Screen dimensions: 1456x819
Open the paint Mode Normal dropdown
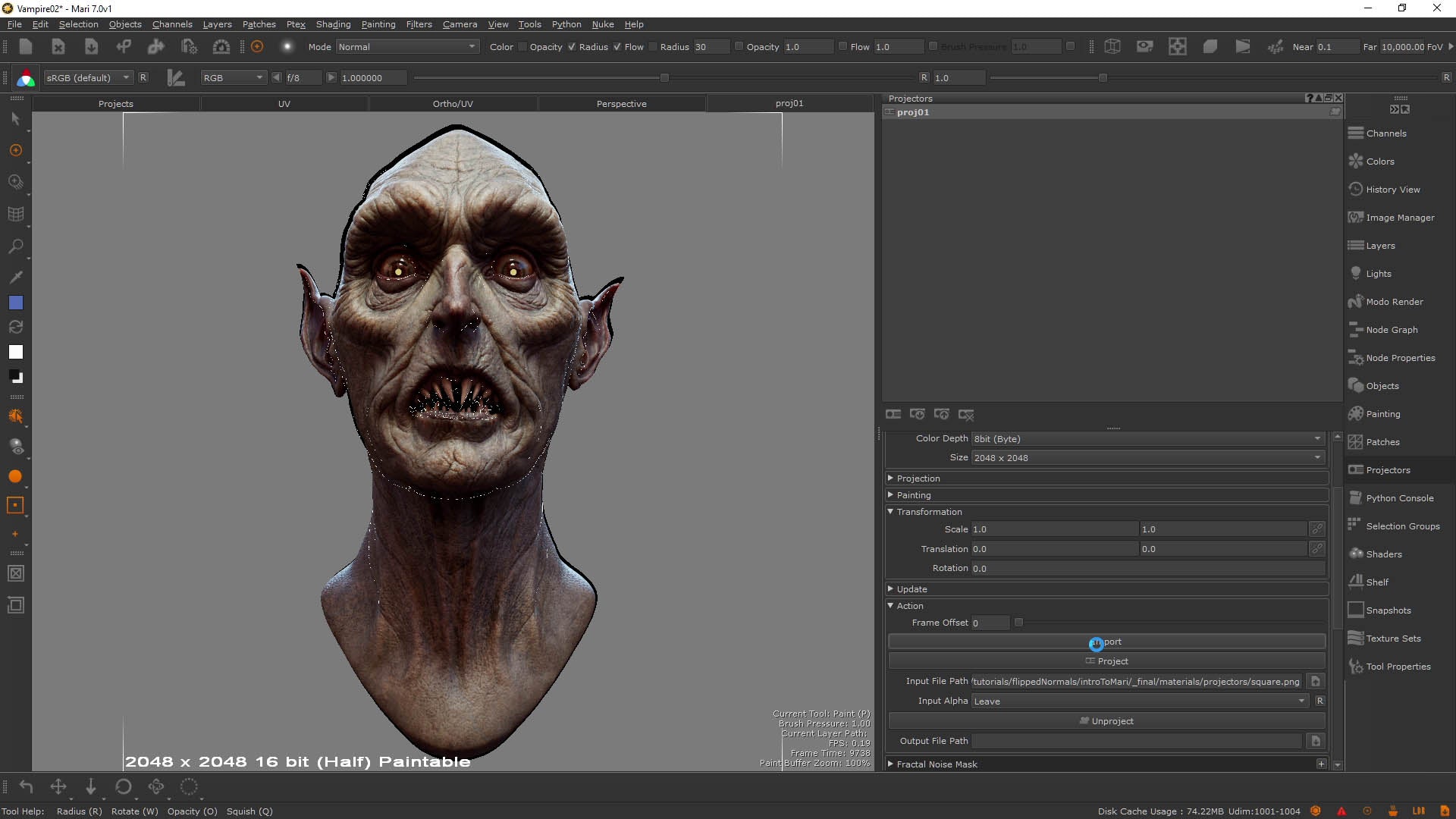(407, 47)
